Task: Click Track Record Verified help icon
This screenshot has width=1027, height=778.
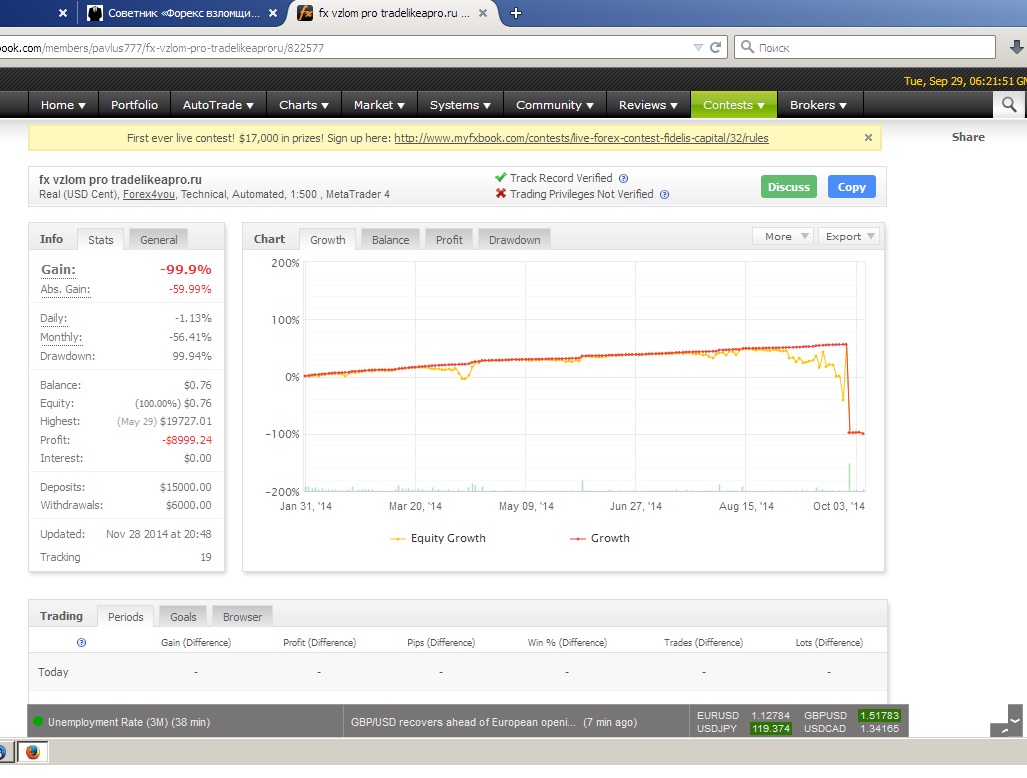Action: 624,178
